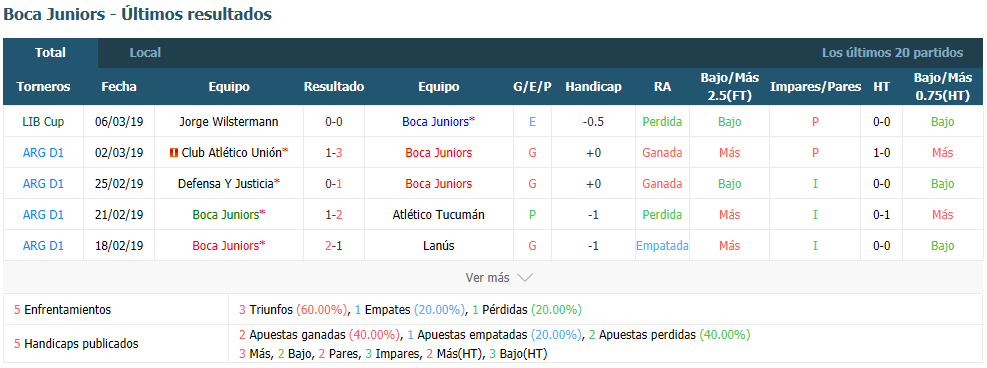Click the 2-1 result against Lanús
The height and width of the screenshot is (368, 987).
coord(334,245)
